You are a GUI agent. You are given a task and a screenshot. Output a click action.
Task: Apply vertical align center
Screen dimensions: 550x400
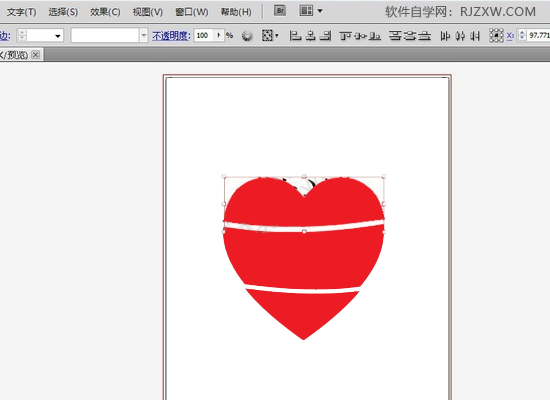361,35
